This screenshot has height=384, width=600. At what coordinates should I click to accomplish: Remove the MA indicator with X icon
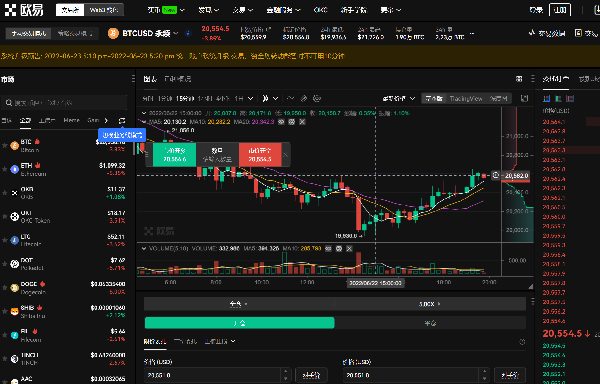[x=302, y=122]
